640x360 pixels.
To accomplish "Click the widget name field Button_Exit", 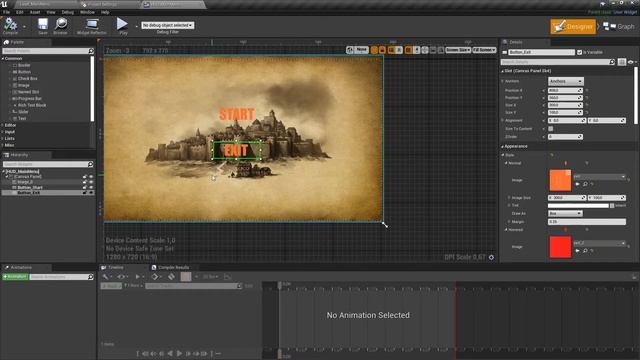I will (x=541, y=52).
